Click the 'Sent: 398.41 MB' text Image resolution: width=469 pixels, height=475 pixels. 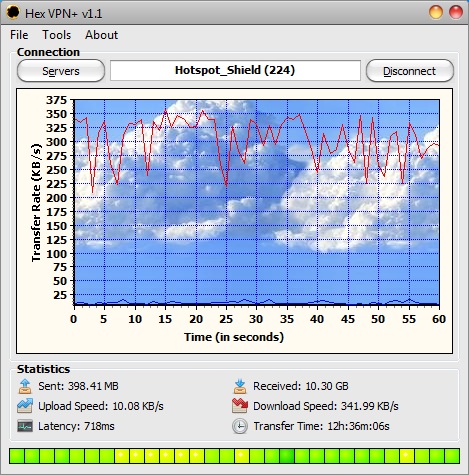pyautogui.click(x=78, y=386)
